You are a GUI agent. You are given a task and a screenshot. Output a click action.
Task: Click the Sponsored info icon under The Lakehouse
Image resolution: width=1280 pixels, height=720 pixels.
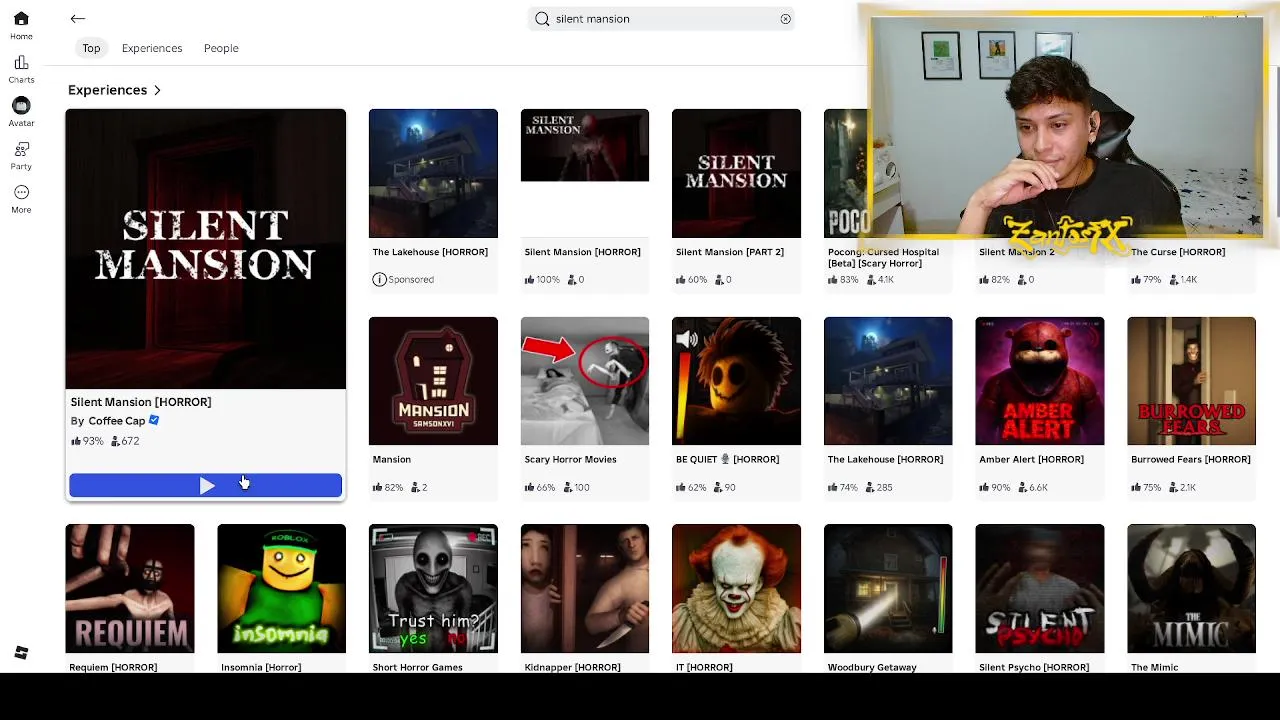pos(379,279)
